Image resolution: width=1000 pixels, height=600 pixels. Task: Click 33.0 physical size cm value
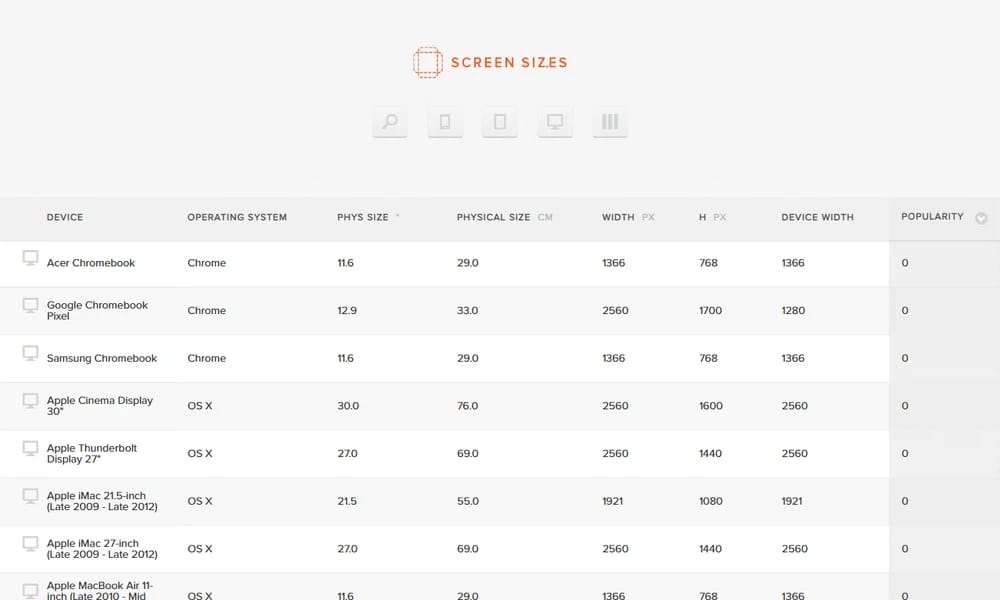[x=467, y=311]
